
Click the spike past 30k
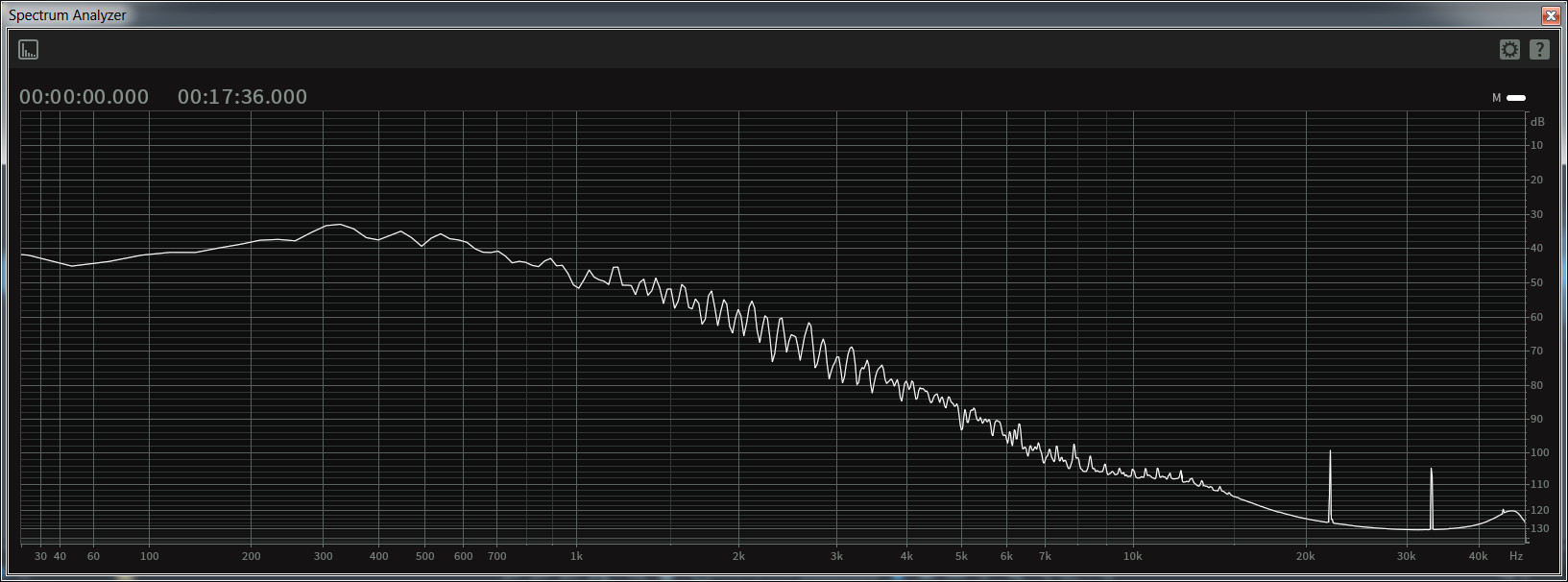point(1431,497)
